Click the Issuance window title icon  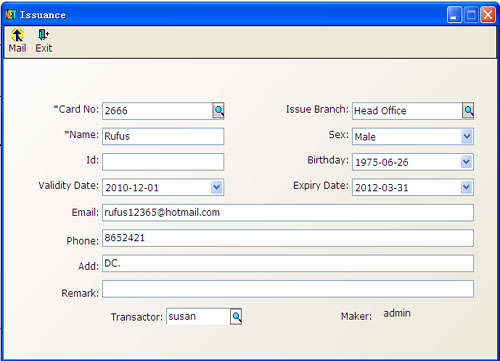(11, 15)
